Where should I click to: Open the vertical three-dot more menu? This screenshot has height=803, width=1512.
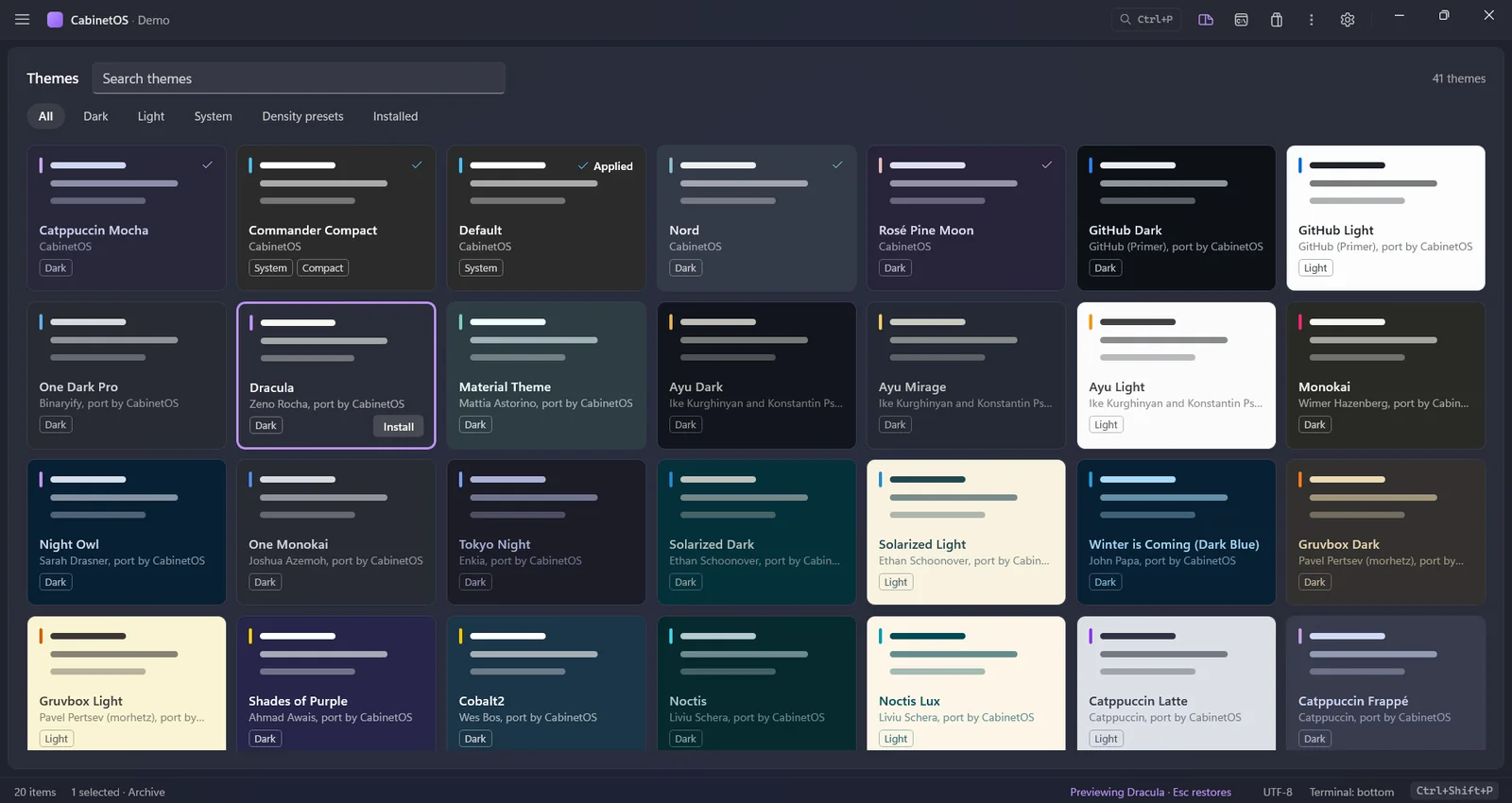pos(1312,20)
